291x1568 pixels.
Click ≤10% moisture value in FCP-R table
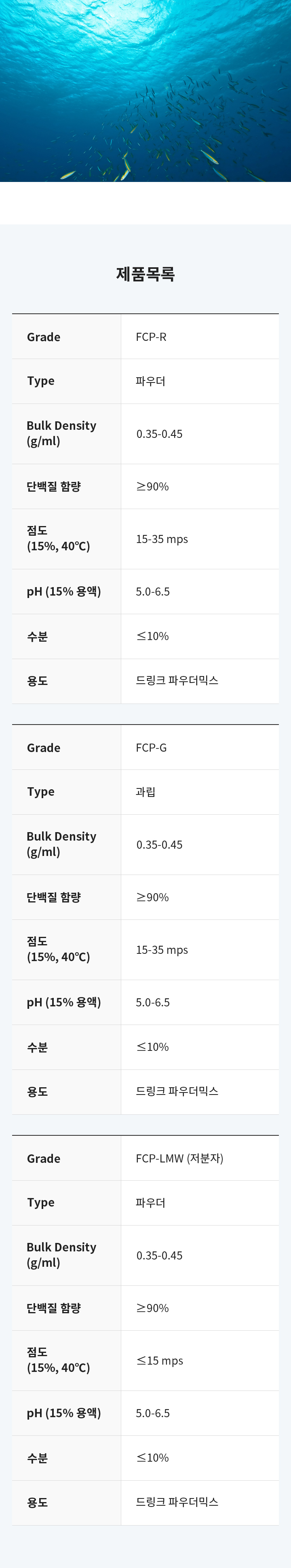[152, 636]
